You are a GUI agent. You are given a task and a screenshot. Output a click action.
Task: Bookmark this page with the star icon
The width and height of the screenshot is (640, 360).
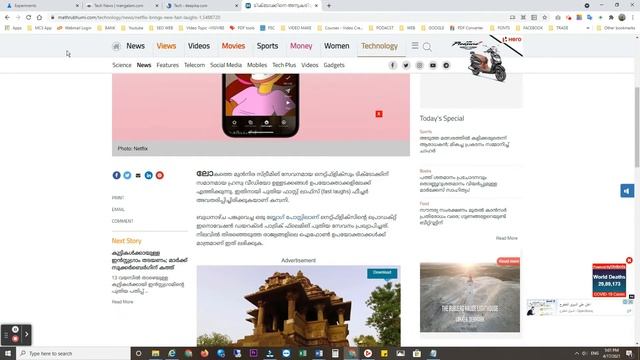[544, 18]
